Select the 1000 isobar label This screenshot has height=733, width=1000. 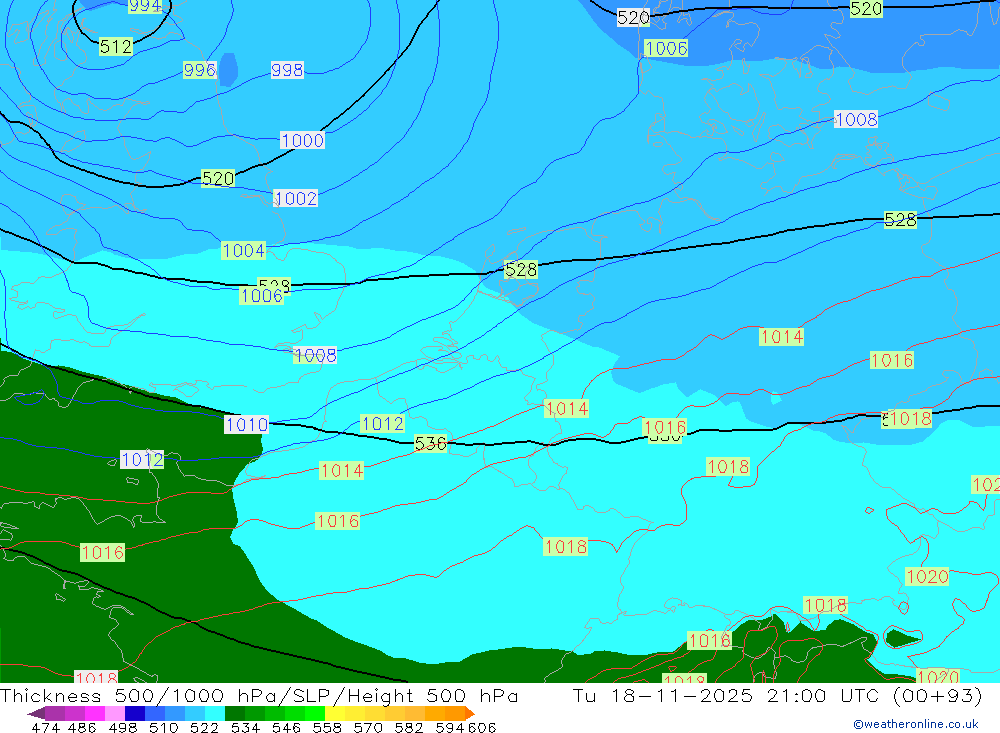coord(302,140)
